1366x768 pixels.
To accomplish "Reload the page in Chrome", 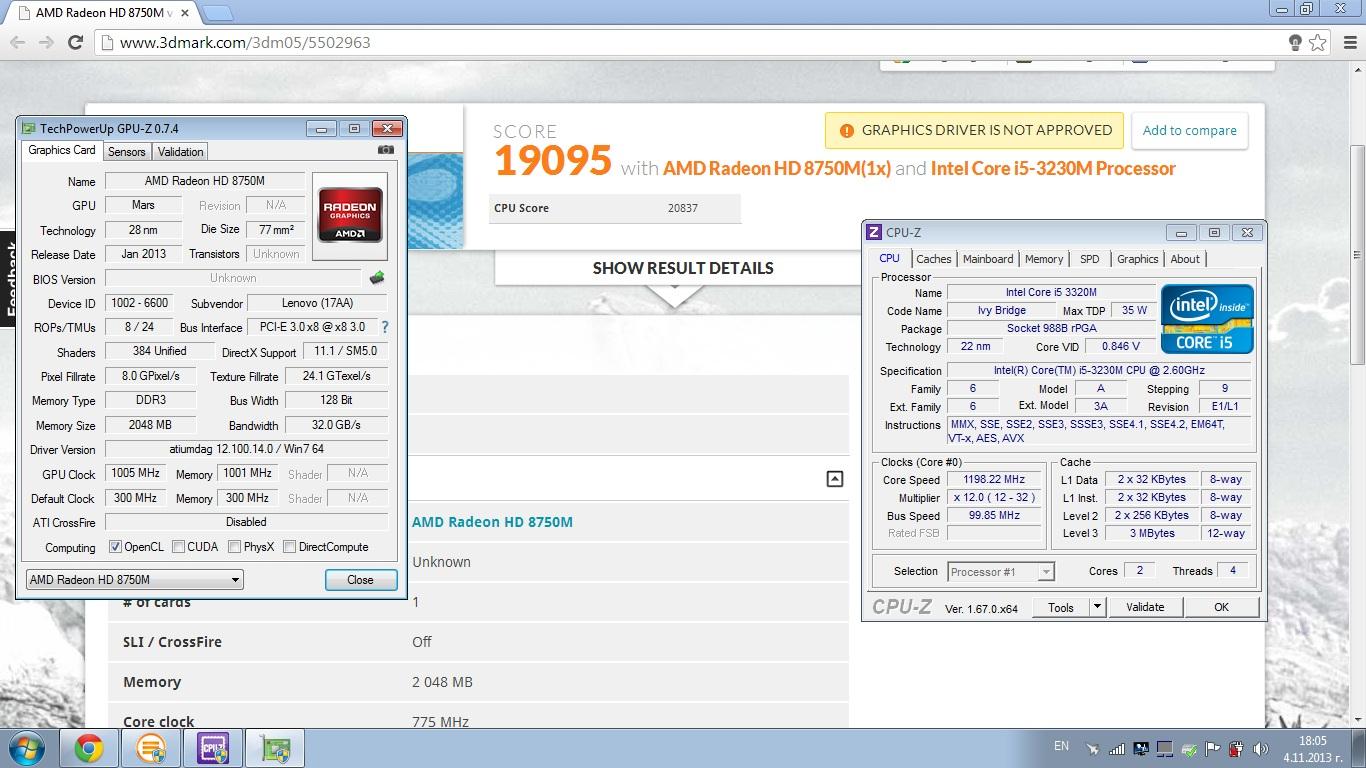I will tap(75, 42).
